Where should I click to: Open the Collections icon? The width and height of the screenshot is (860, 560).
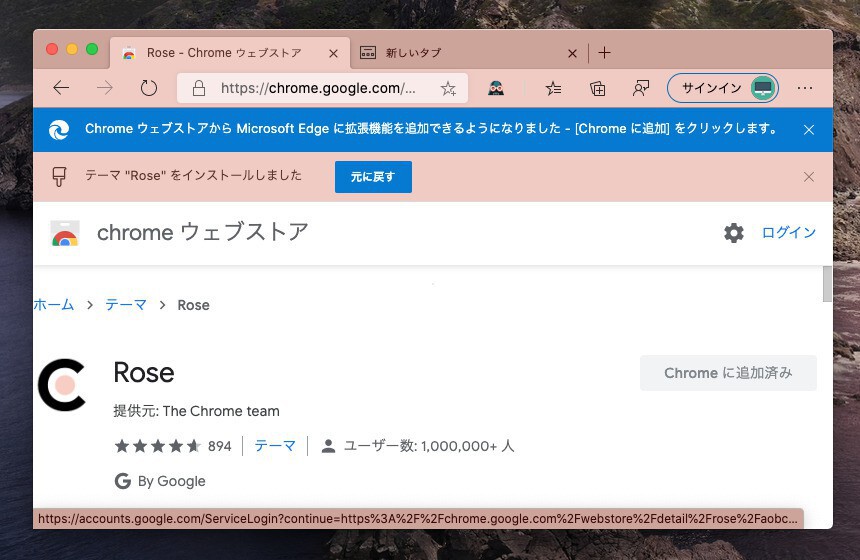(597, 88)
